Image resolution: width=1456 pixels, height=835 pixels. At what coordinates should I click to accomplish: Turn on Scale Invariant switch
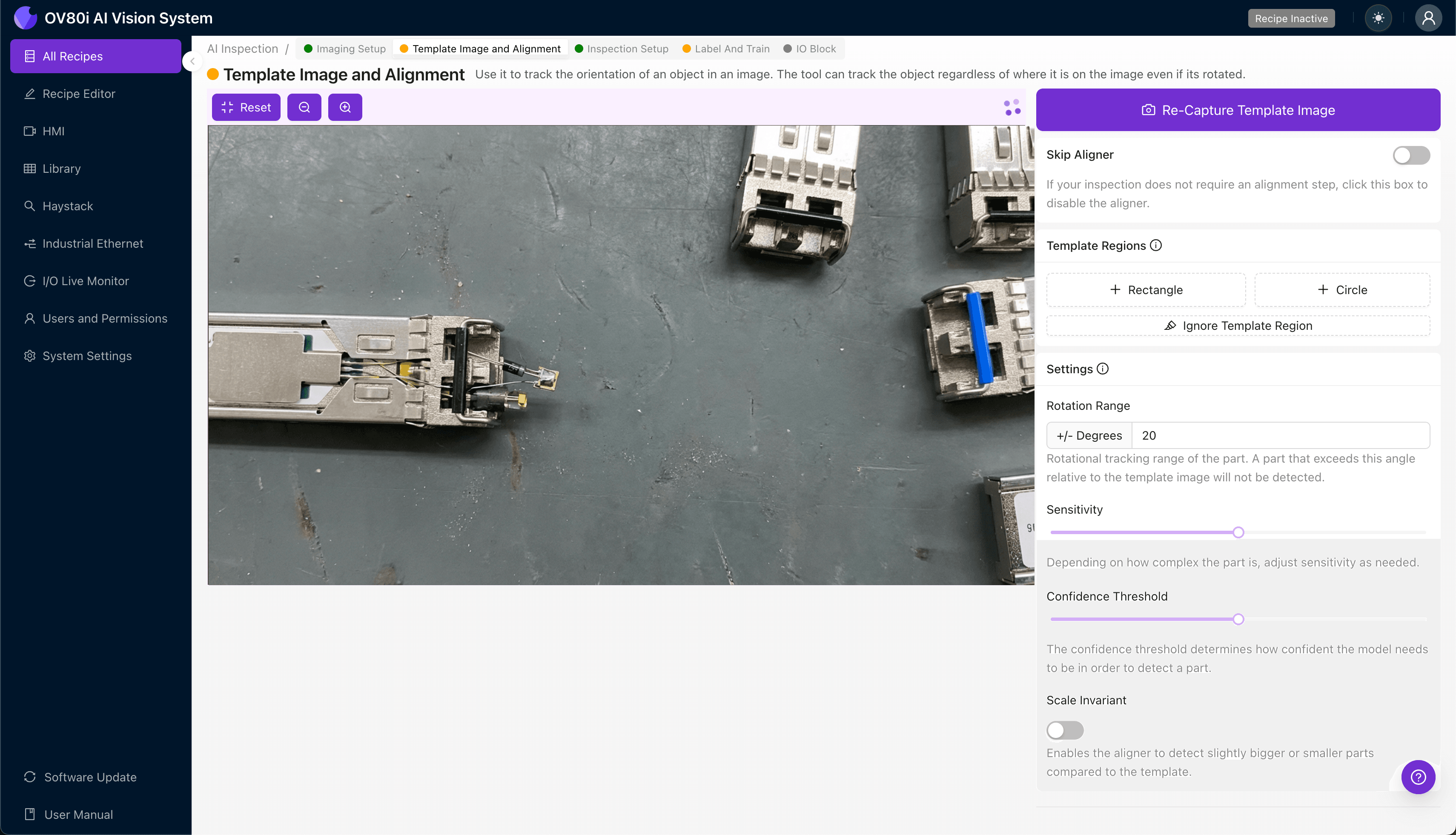(x=1064, y=730)
